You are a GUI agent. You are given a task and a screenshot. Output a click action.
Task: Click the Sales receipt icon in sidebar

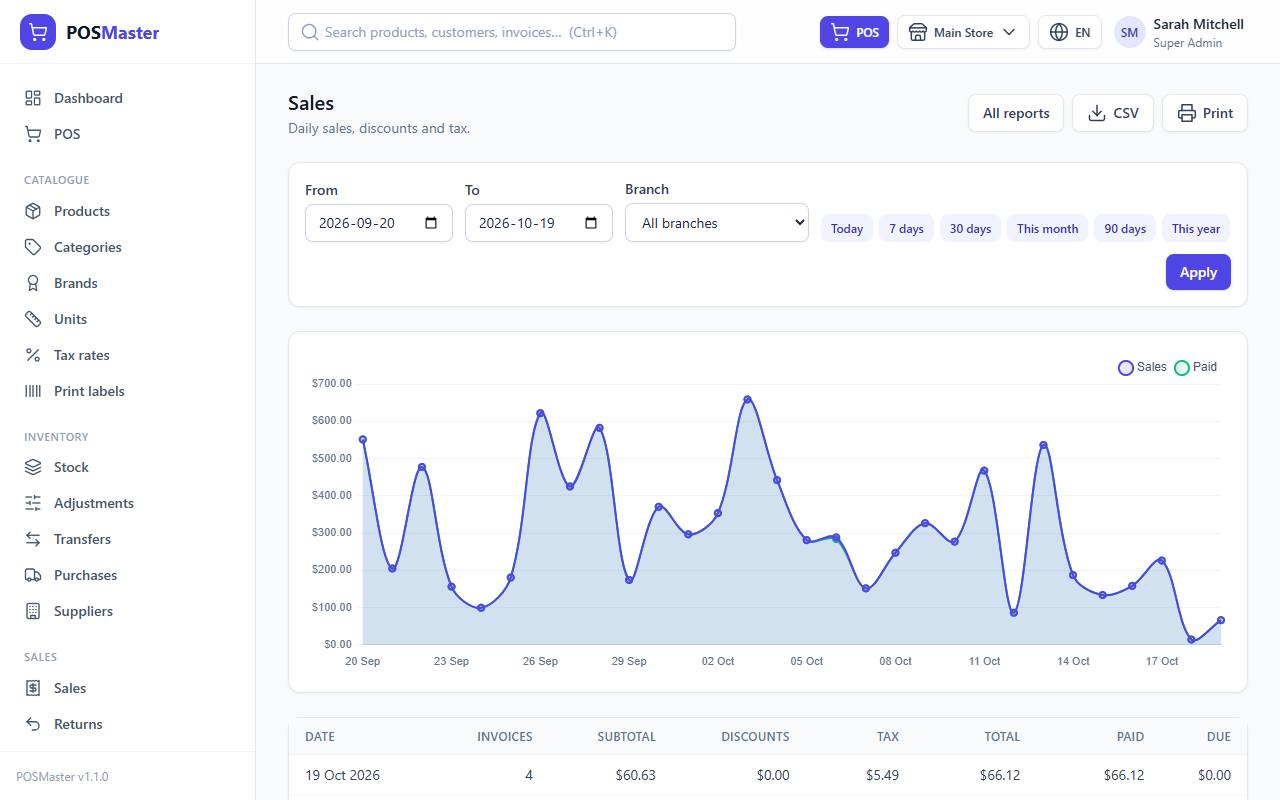(33, 688)
